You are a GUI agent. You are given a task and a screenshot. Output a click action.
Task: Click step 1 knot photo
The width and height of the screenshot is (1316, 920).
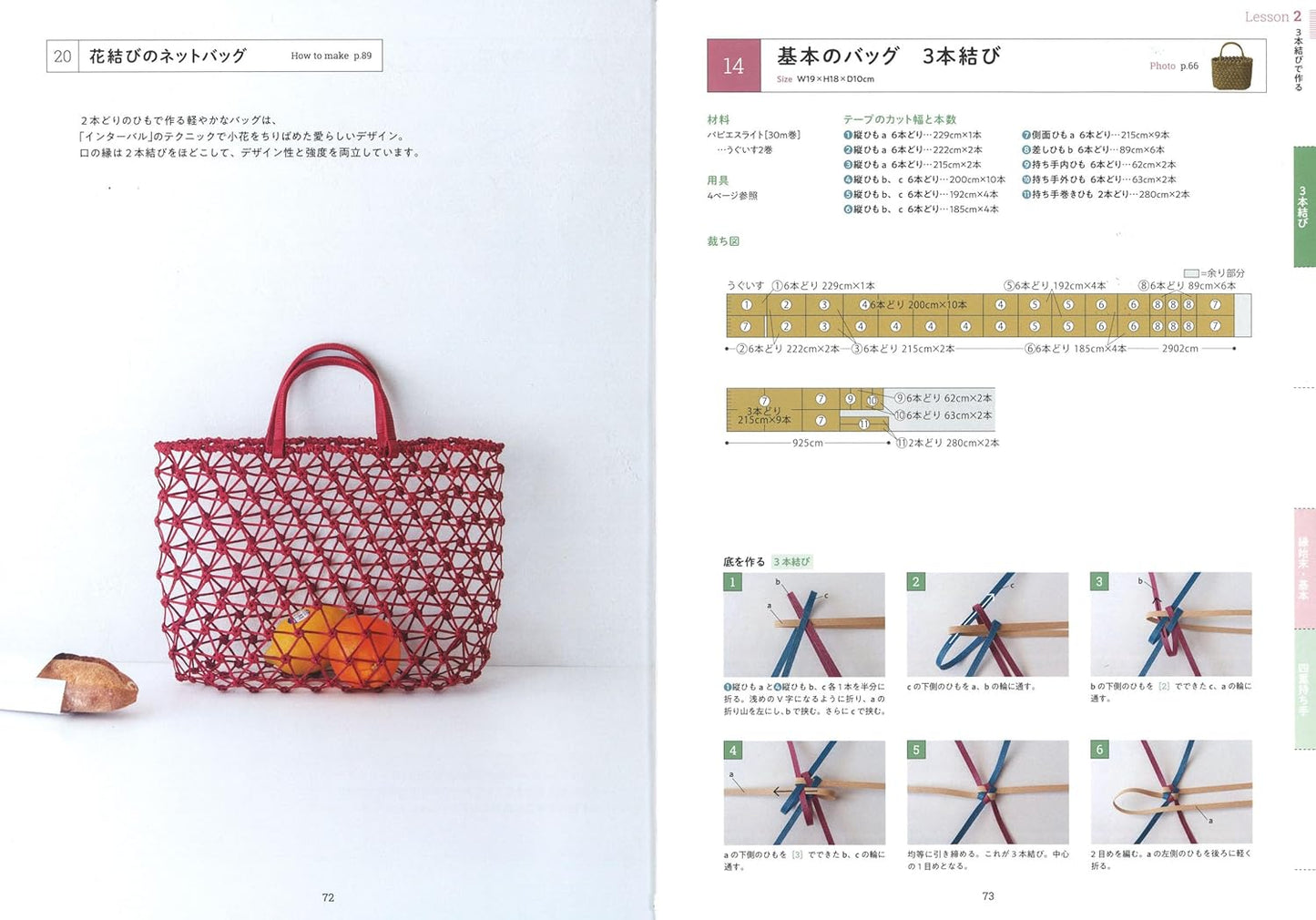(804, 625)
